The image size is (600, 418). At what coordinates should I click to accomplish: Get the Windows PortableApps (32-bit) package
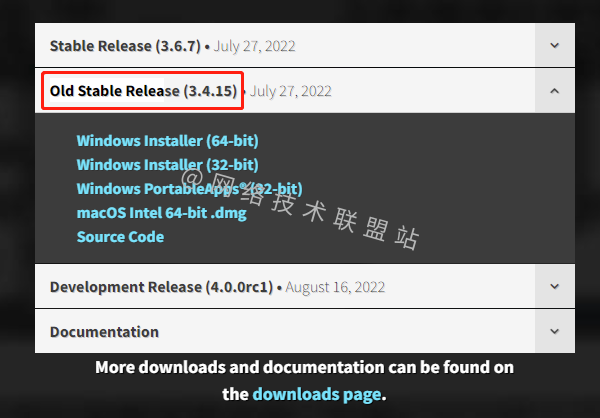click(x=189, y=189)
